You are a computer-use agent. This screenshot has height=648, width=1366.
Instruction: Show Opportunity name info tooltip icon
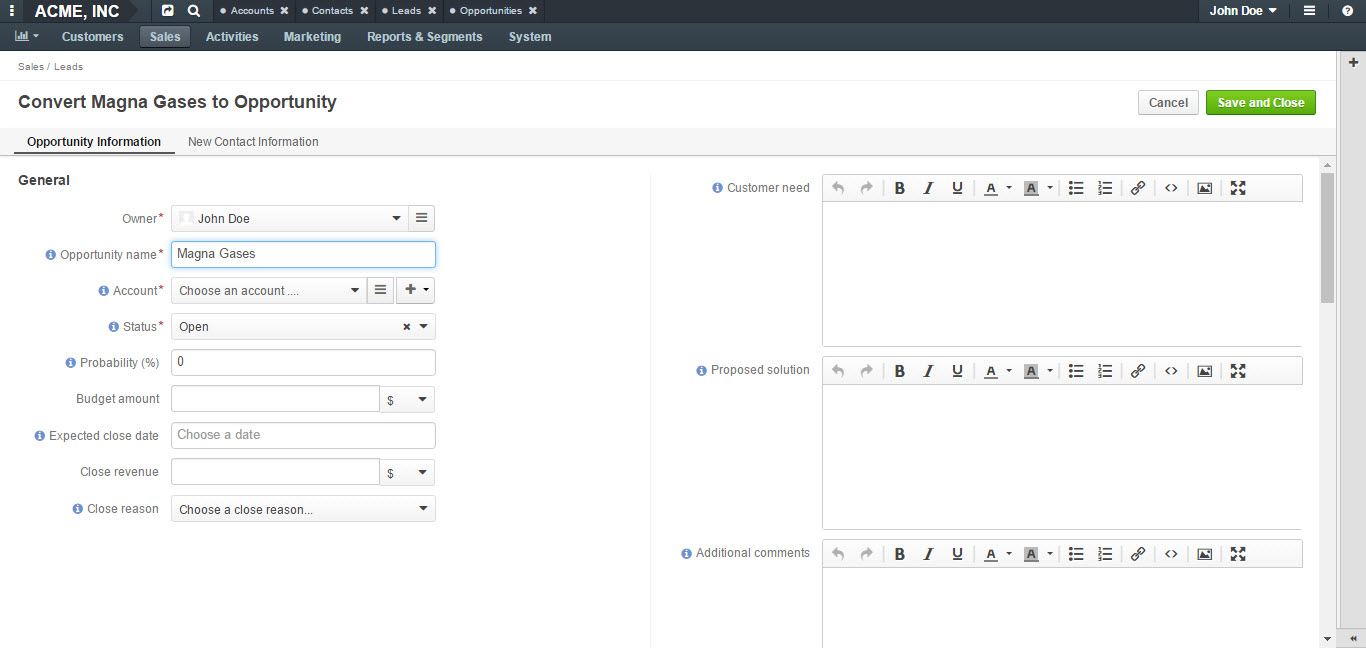51,255
